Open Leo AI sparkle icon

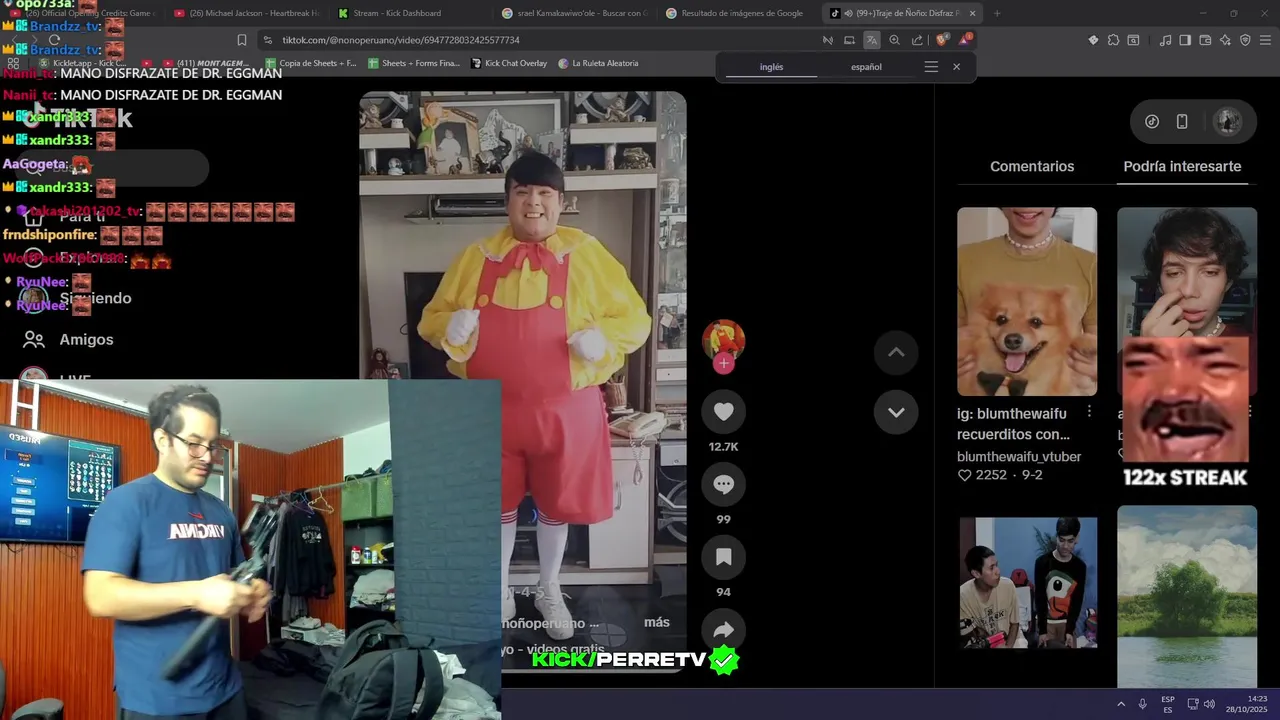(1225, 40)
